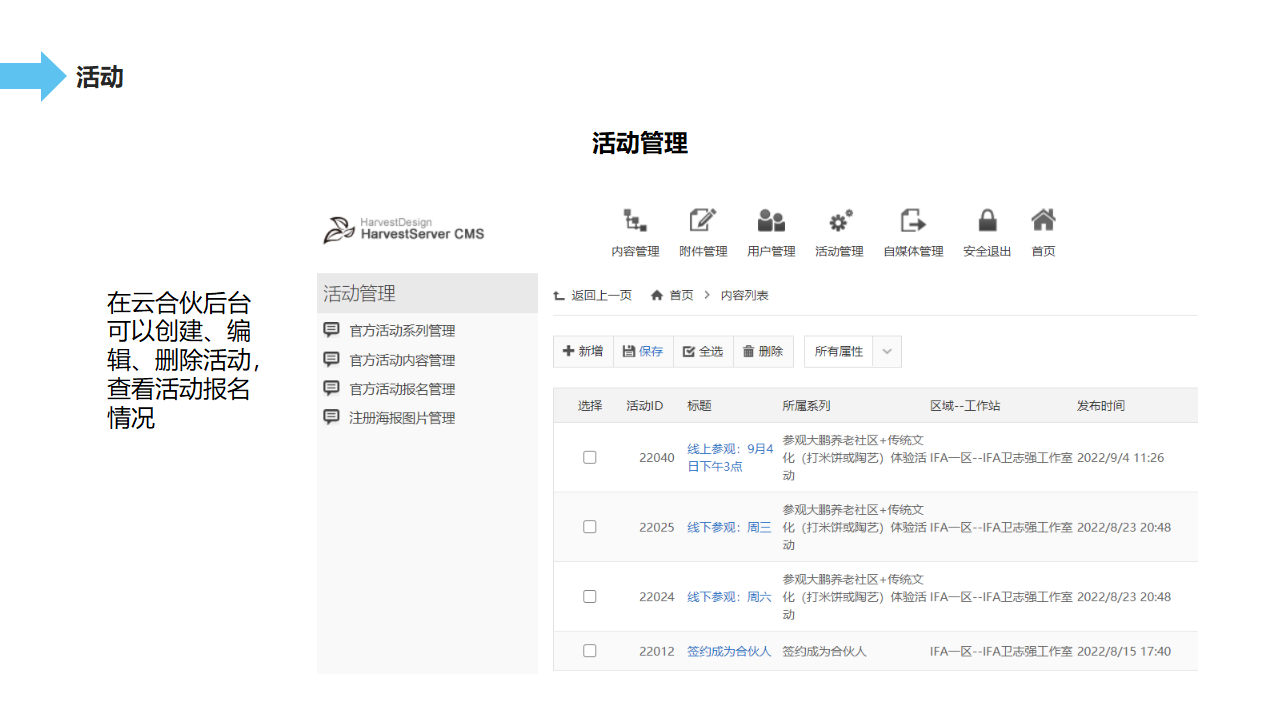Open 附件管理 attachment management icon

703,220
